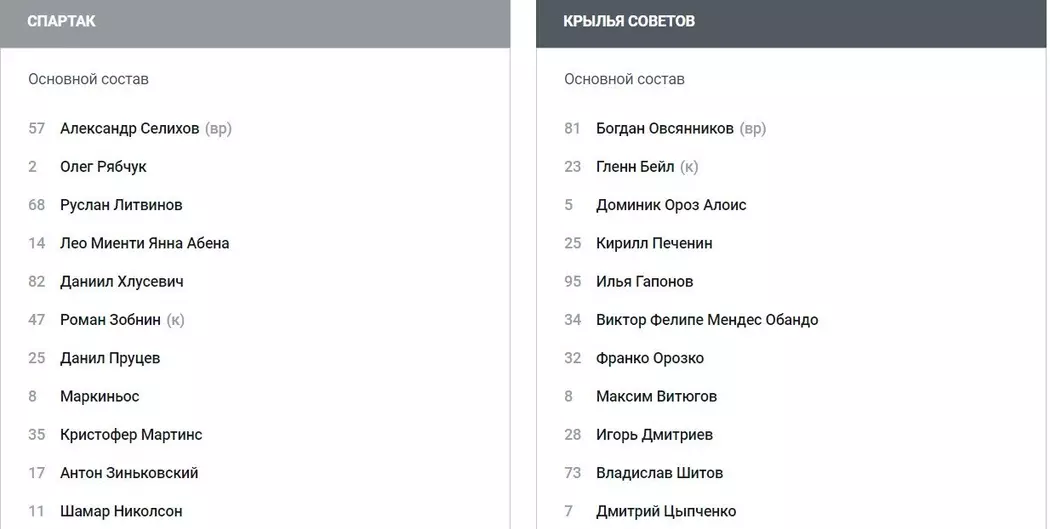Open Шамар Николсон profile
1050x529 pixels.
pos(121,511)
